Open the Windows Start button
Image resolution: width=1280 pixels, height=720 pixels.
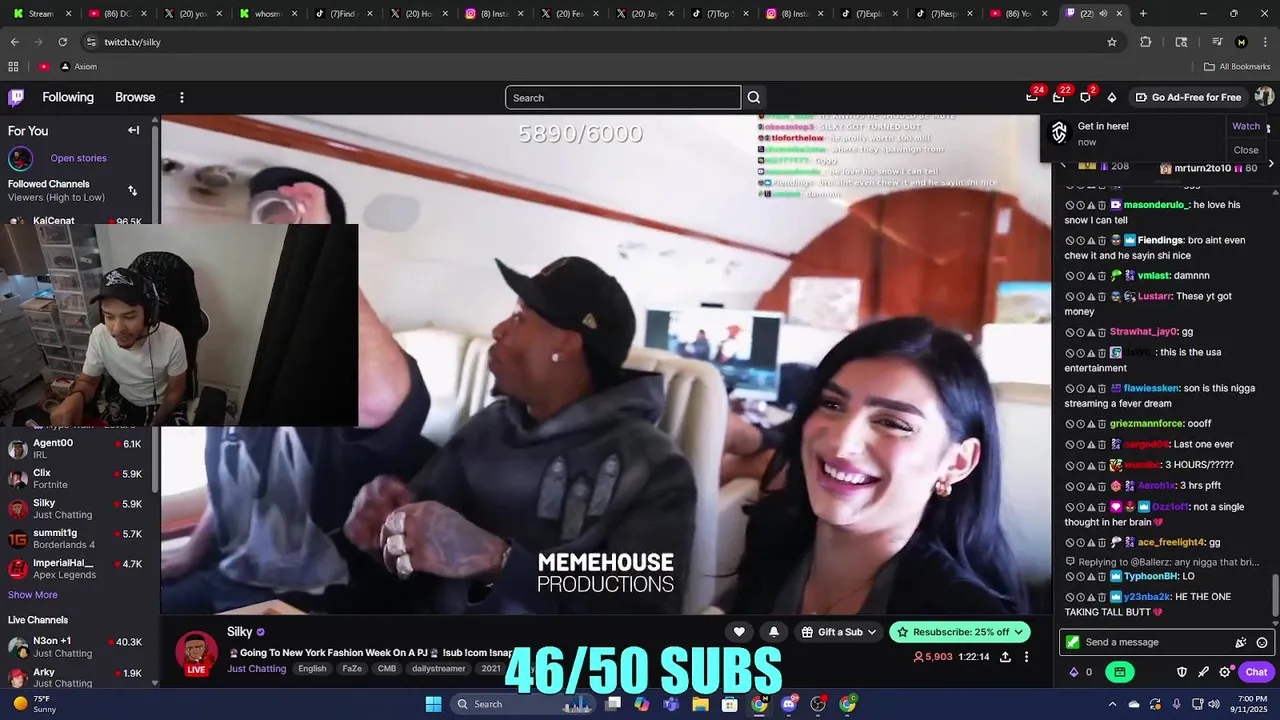click(x=433, y=704)
